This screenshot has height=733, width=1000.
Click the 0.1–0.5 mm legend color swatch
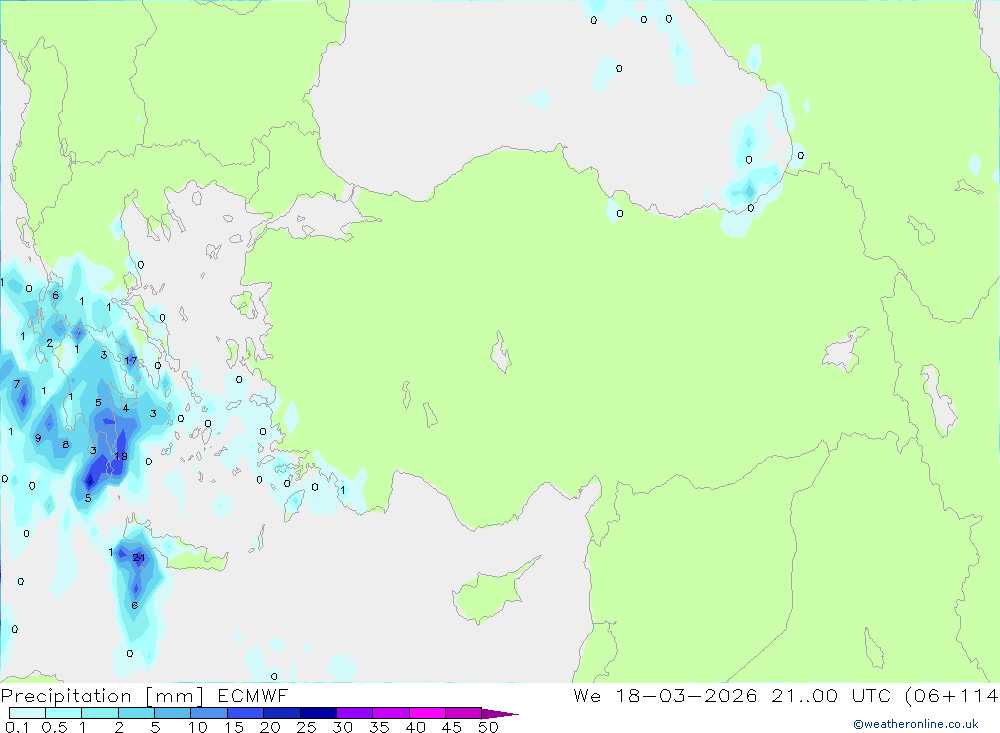27,713
